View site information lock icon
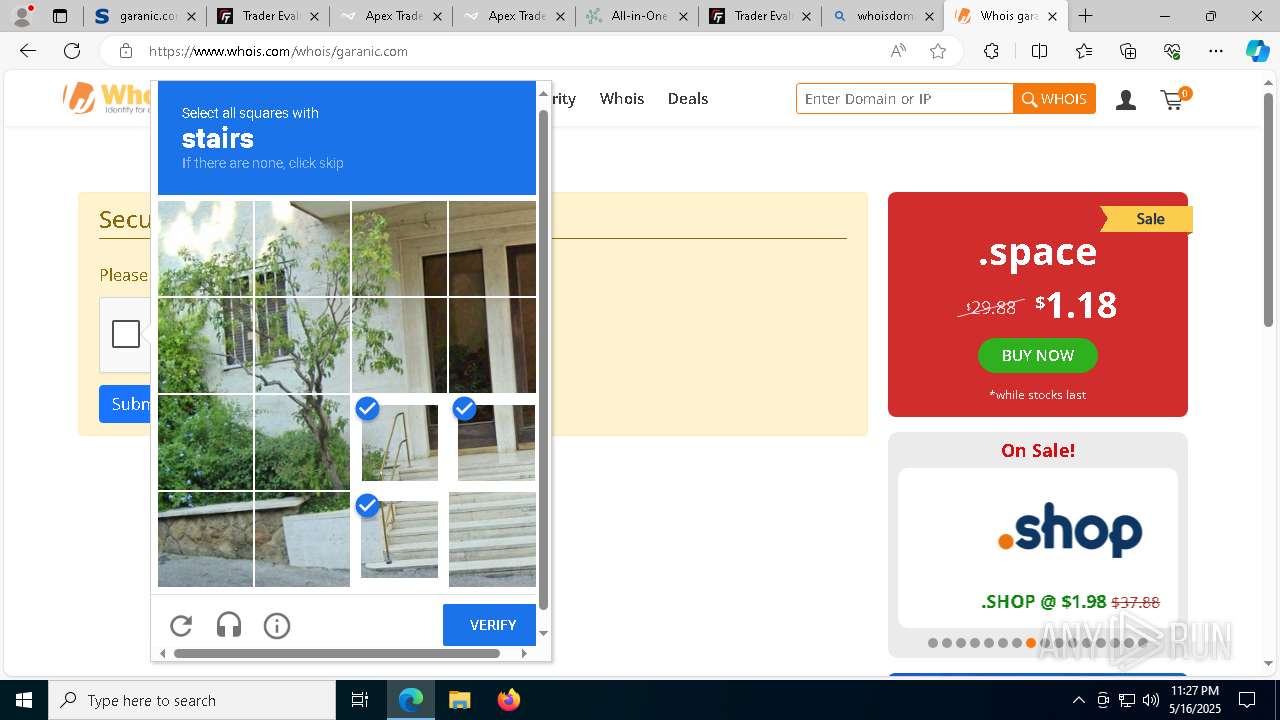1280x720 pixels. [x=125, y=51]
